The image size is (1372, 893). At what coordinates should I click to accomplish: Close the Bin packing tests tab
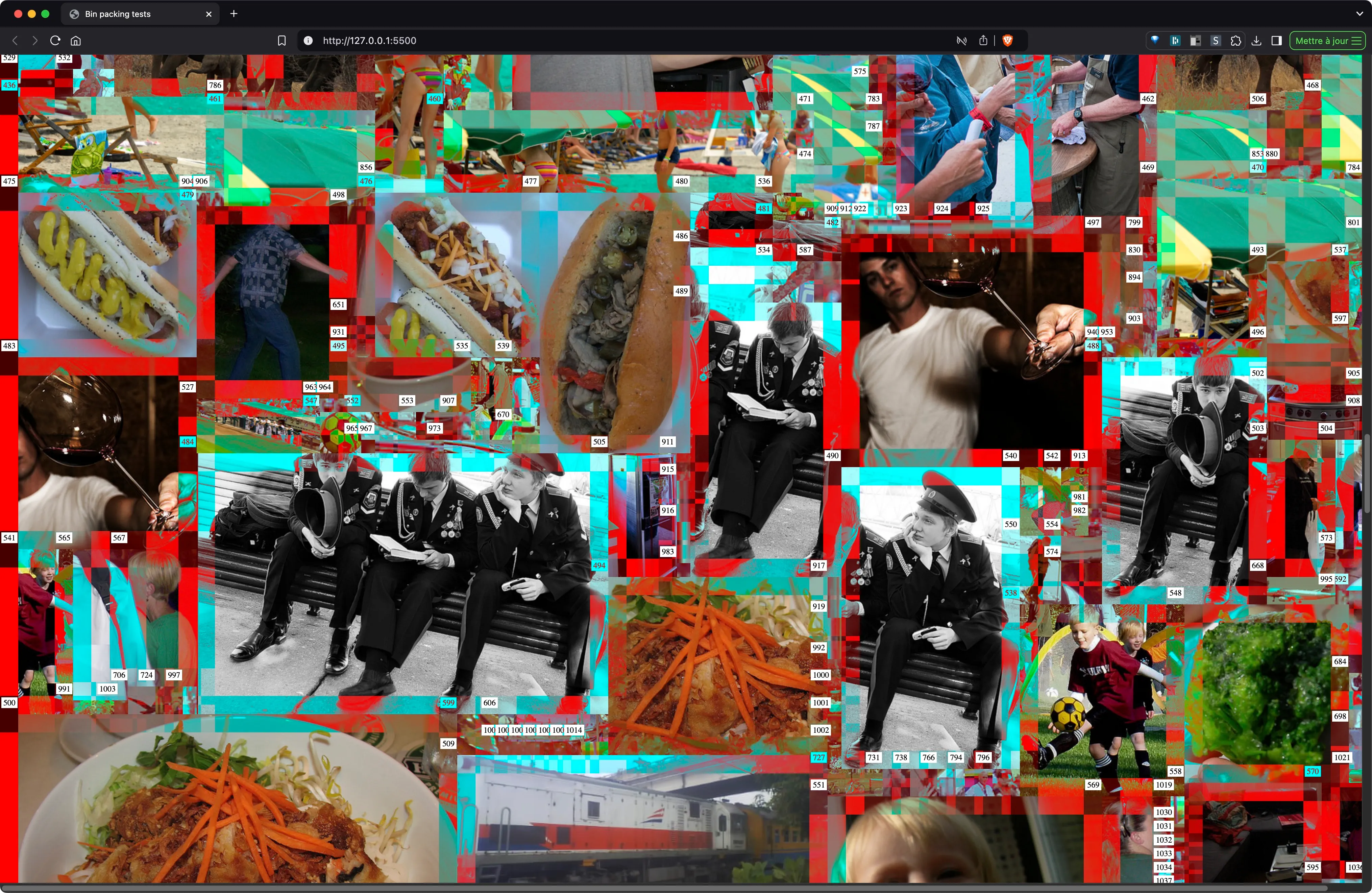[209, 14]
